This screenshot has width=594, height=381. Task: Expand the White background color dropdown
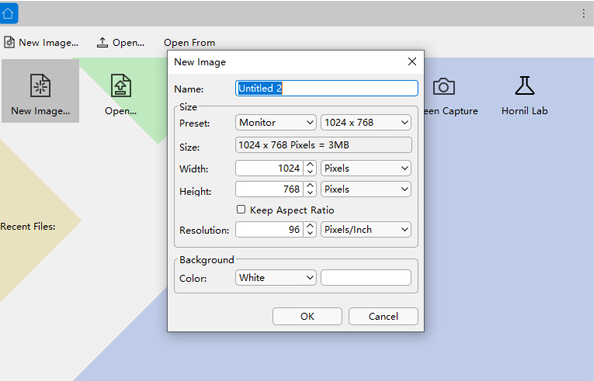click(276, 278)
